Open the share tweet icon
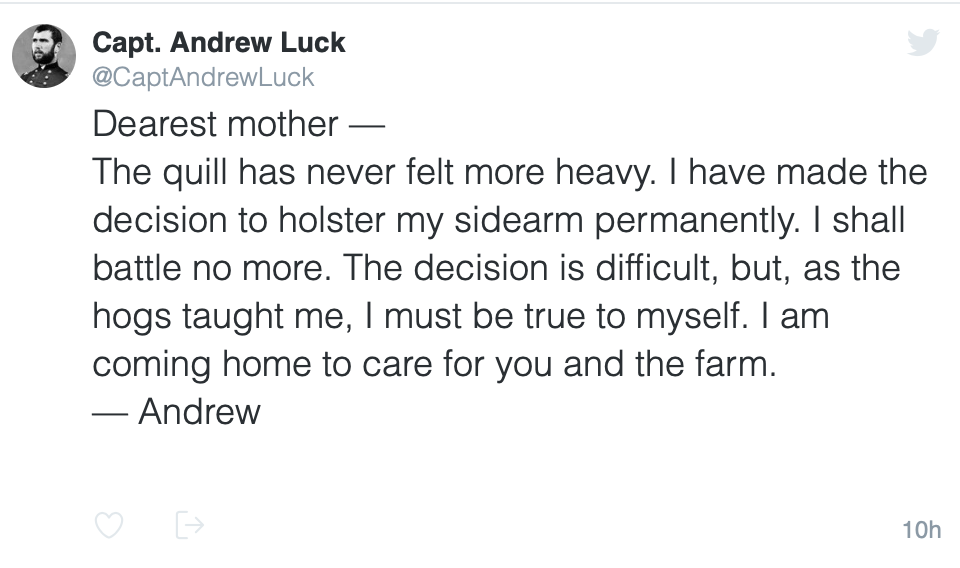Image resolution: width=960 pixels, height=568 pixels. [x=189, y=524]
